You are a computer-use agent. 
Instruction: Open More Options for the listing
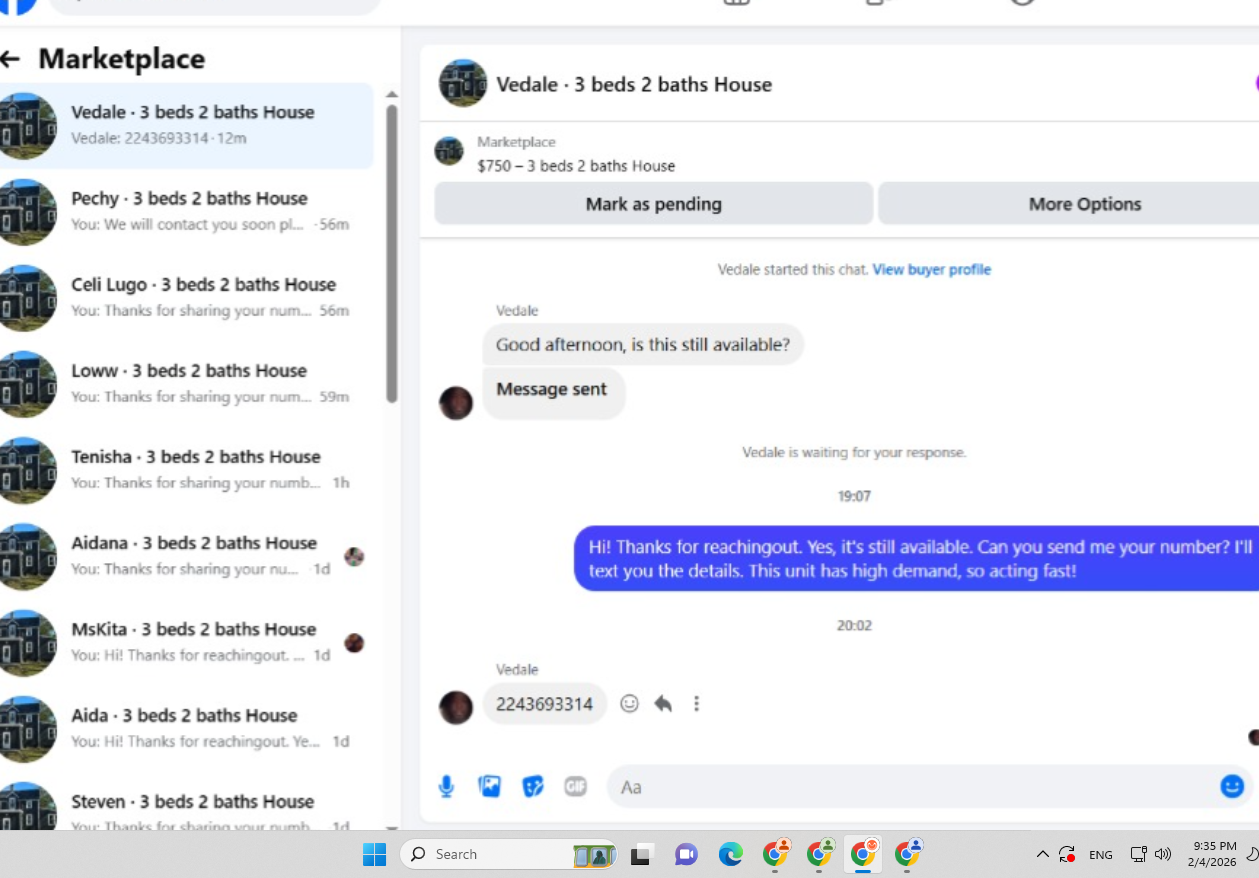tap(1068, 204)
